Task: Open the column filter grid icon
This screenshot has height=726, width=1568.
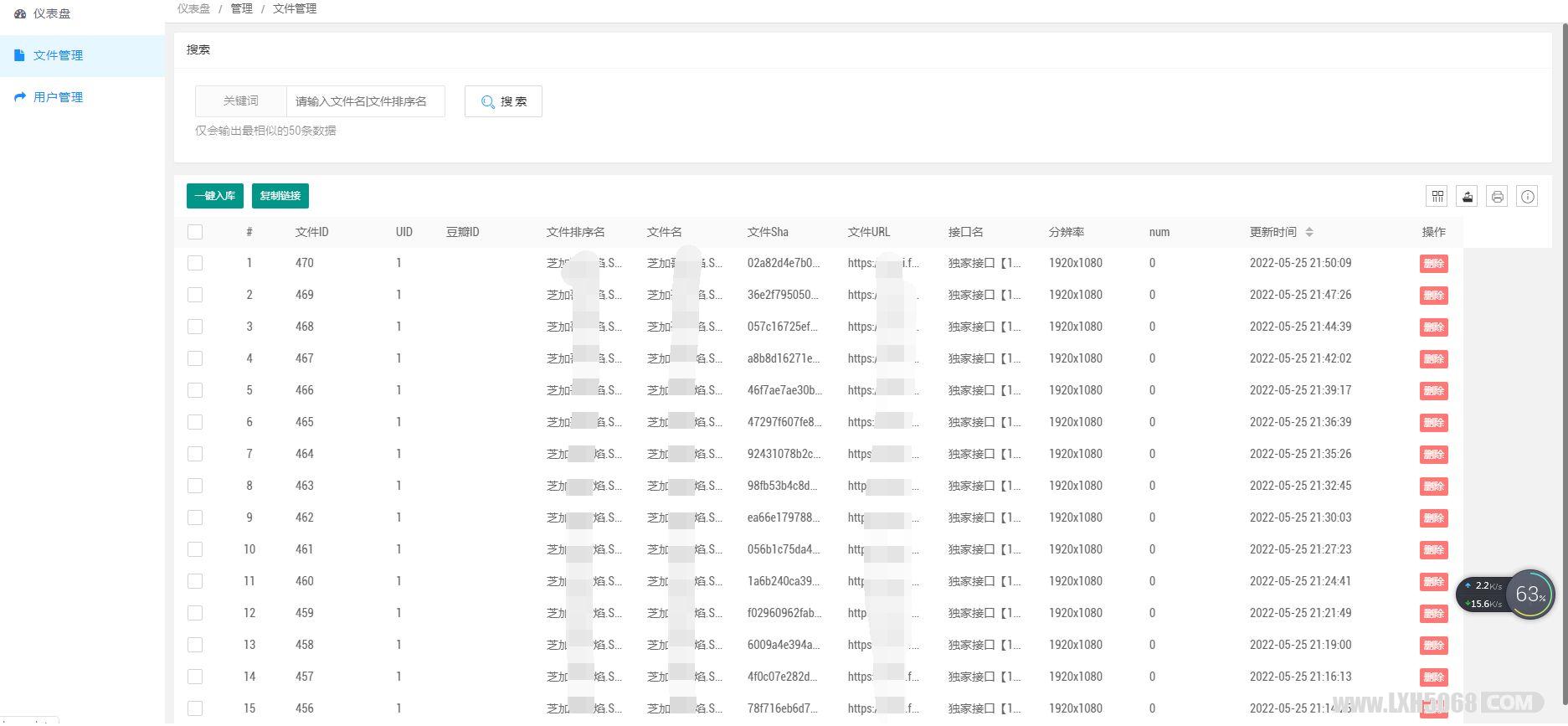Action: (x=1437, y=196)
